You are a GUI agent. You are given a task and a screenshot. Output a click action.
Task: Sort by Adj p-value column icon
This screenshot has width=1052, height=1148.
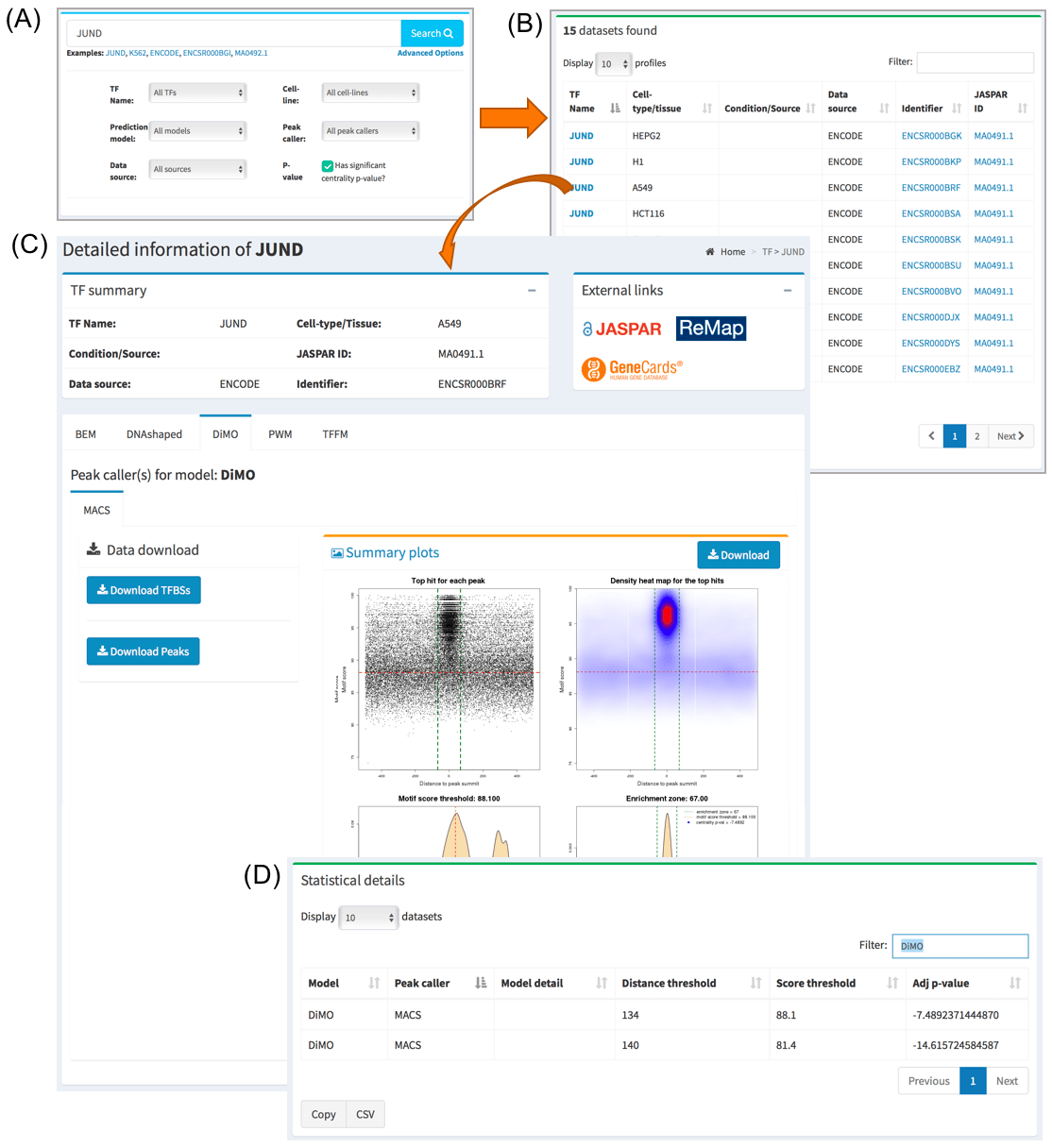tap(1015, 984)
